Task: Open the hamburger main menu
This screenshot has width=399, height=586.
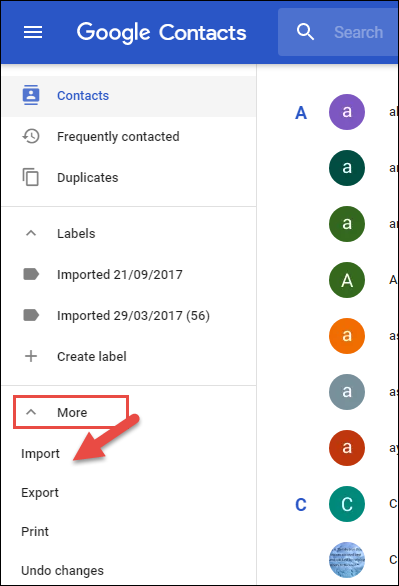Action: (x=33, y=32)
